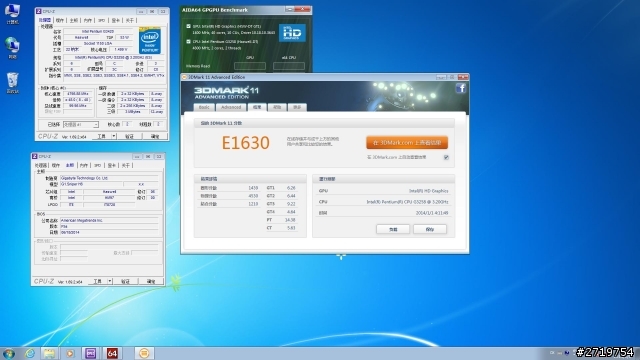Open Memory tab in top CPU-Z window
Image resolution: width=640 pixels, height=360 pixels.
88,20
